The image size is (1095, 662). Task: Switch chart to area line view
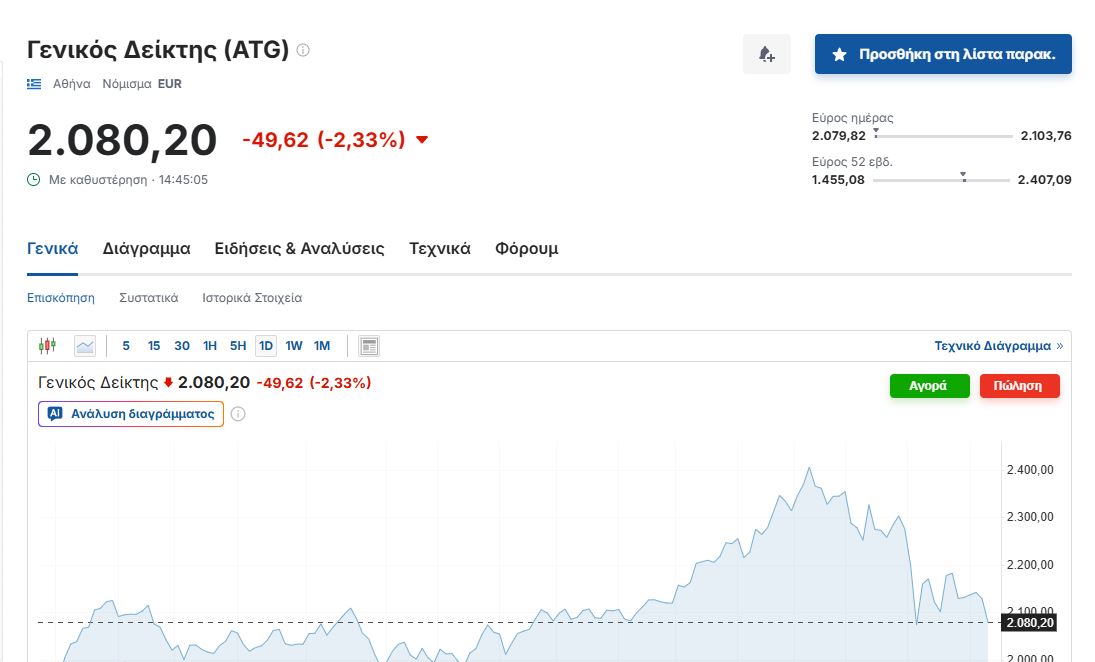click(84, 346)
